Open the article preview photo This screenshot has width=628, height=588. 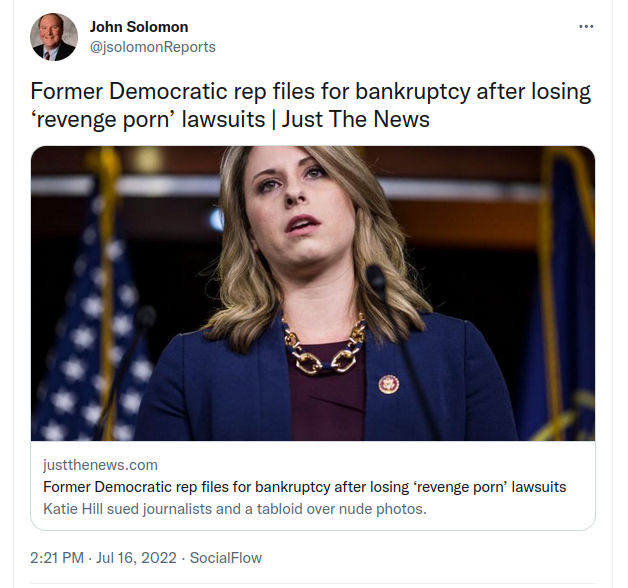tap(313, 293)
